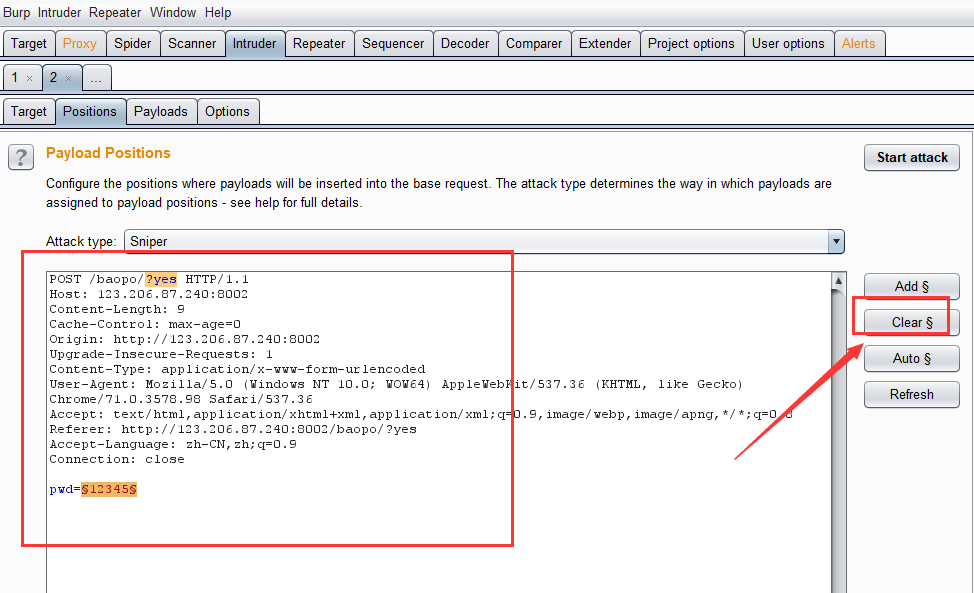Click the User-Agent header line
The width and height of the screenshot is (974, 593).
(396, 384)
